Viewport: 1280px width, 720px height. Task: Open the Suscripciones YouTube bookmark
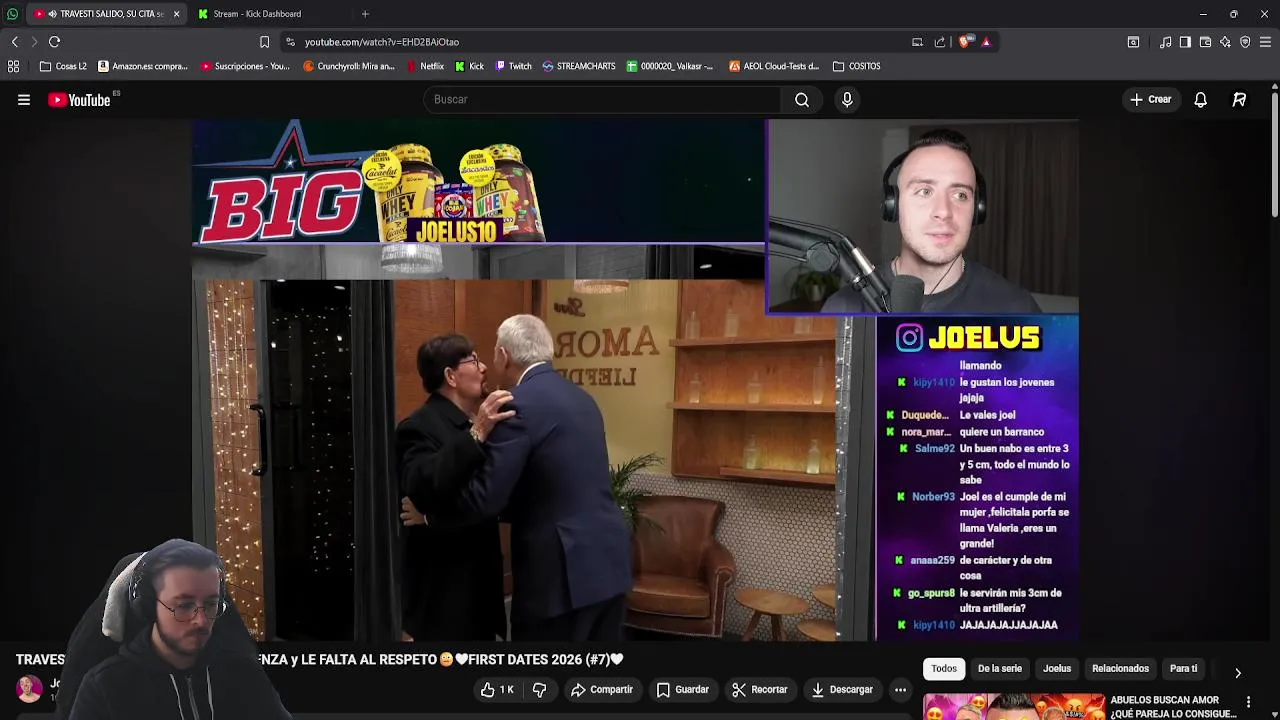[x=245, y=66]
